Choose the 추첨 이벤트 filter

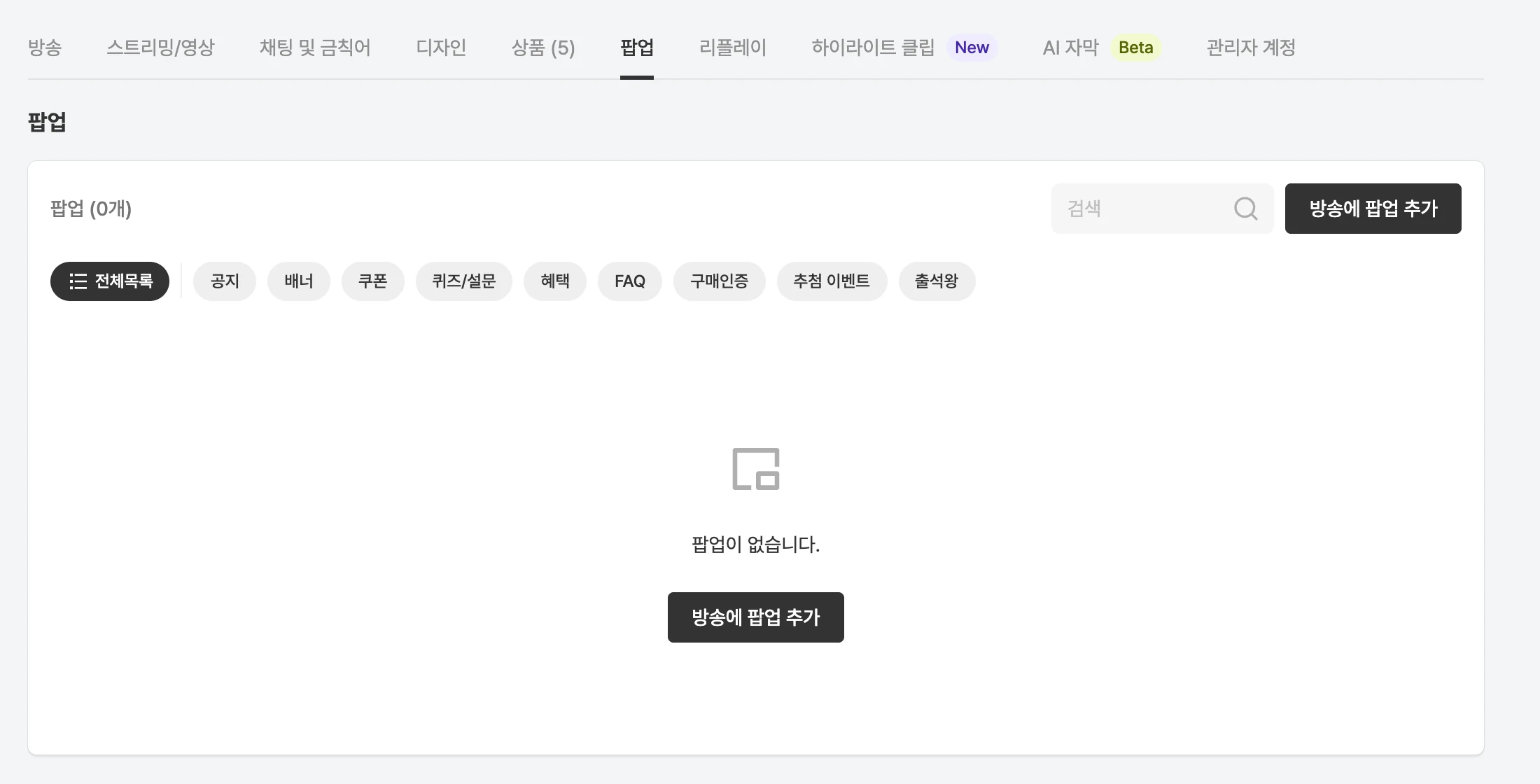click(x=832, y=281)
